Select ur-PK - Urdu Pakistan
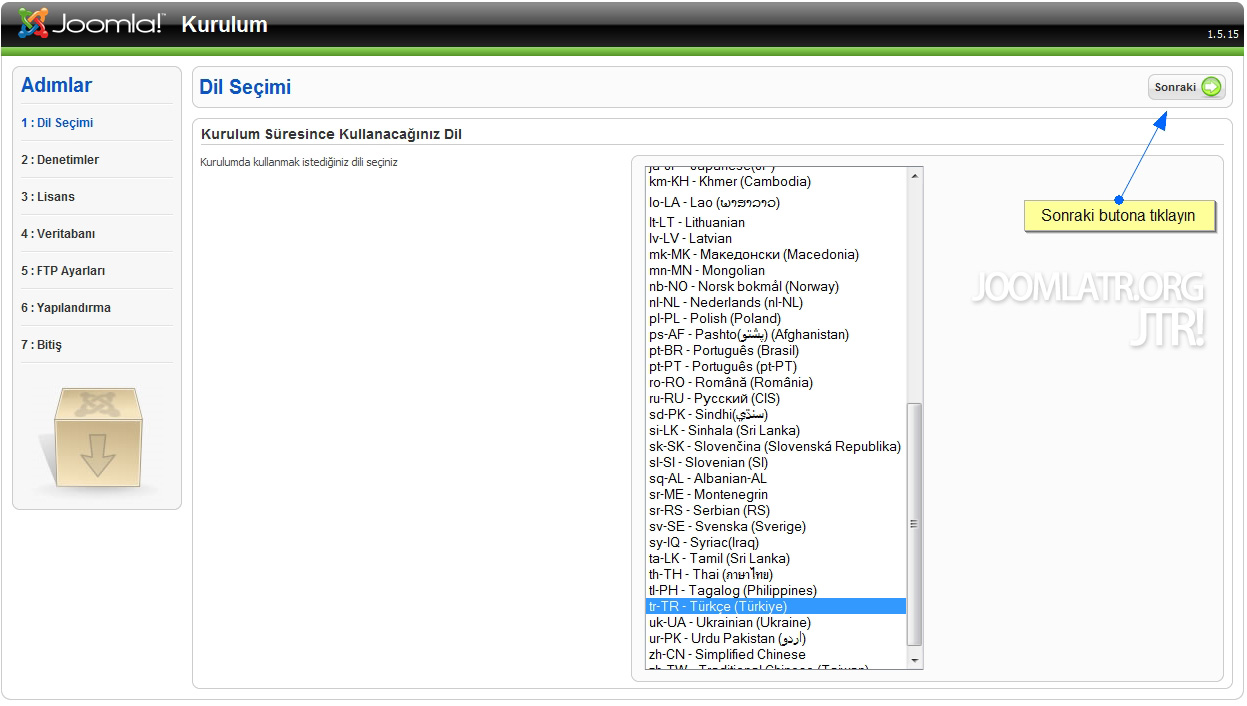Screen dimensions: 1247x706 (x=776, y=638)
